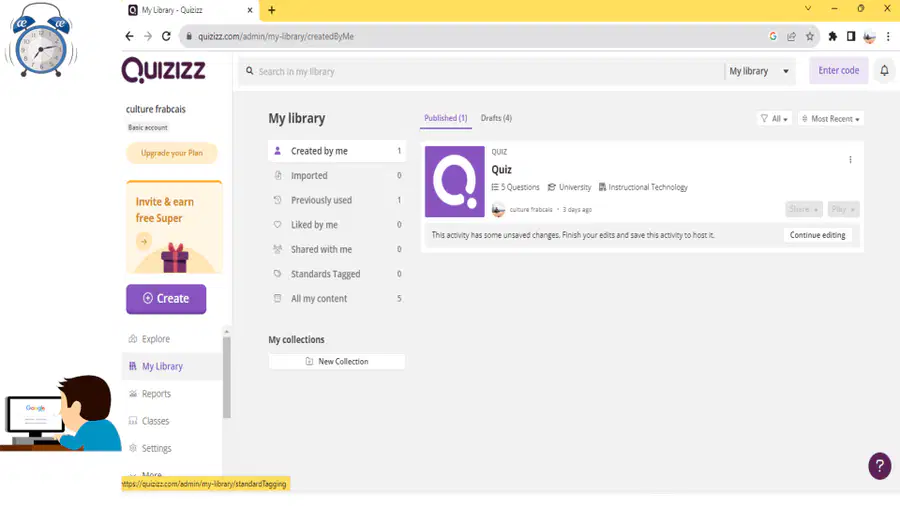Open the help question mark button
Image resolution: width=900 pixels, height=506 pixels.
click(x=879, y=466)
